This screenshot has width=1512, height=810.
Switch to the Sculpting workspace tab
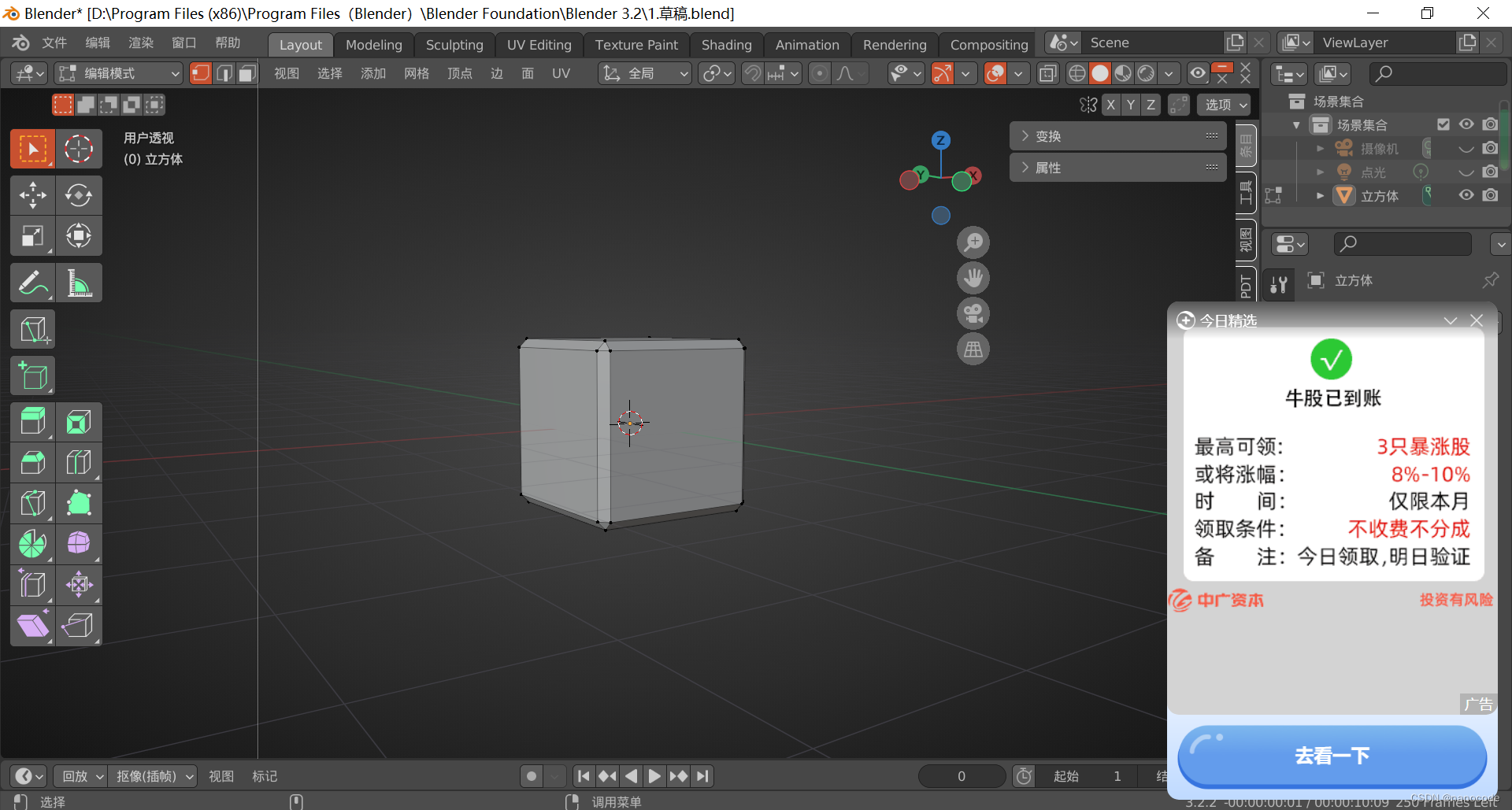(x=454, y=45)
